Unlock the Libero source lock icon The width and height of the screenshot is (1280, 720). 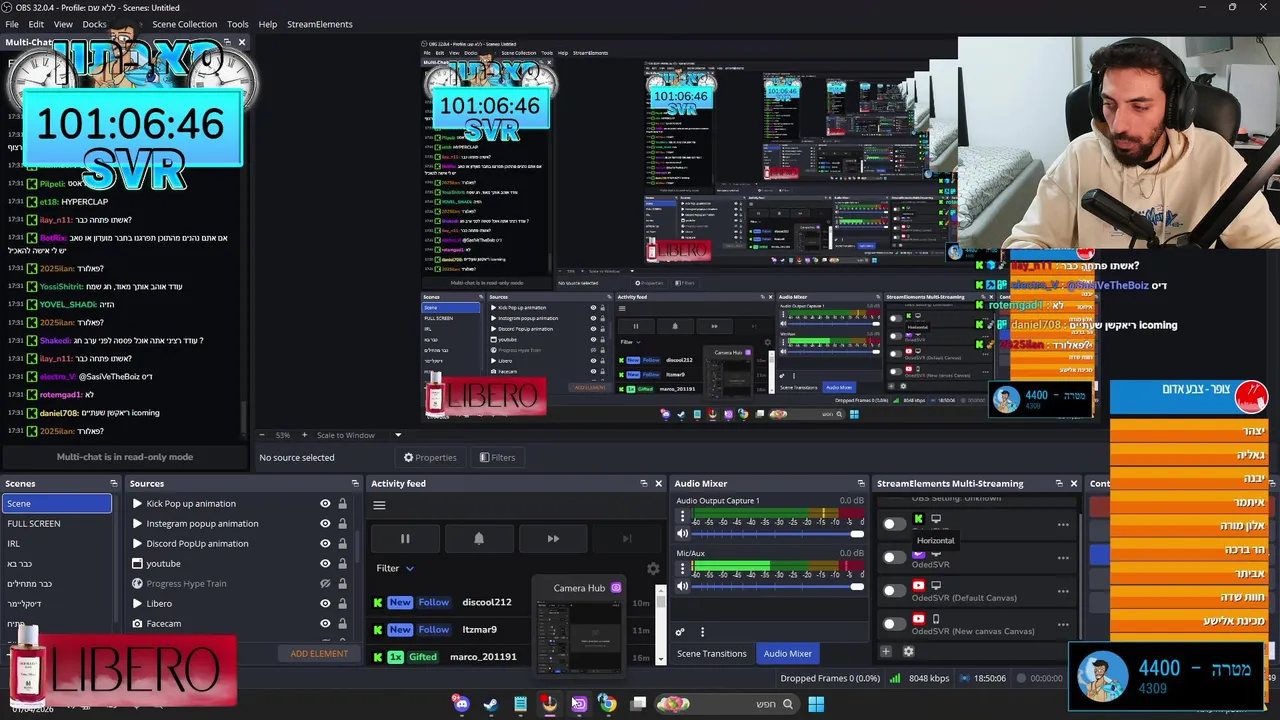[342, 604]
